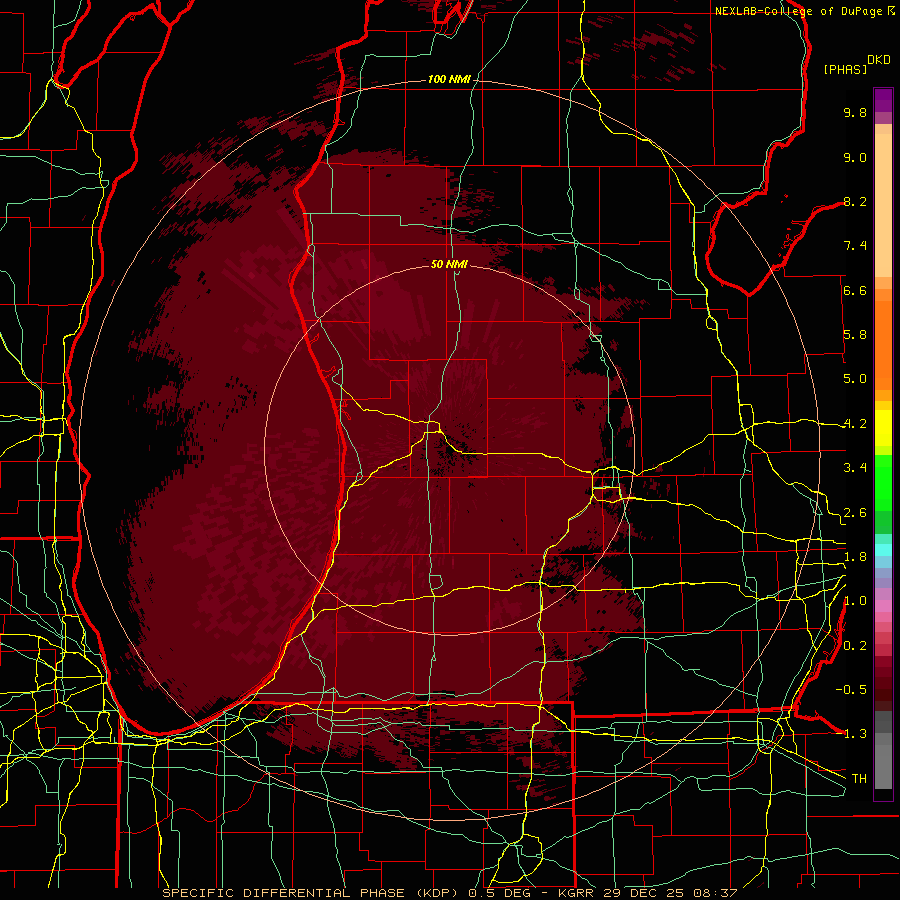900x900 pixels.
Task: Click the 7.4 value on the color scale
Action: (855, 246)
